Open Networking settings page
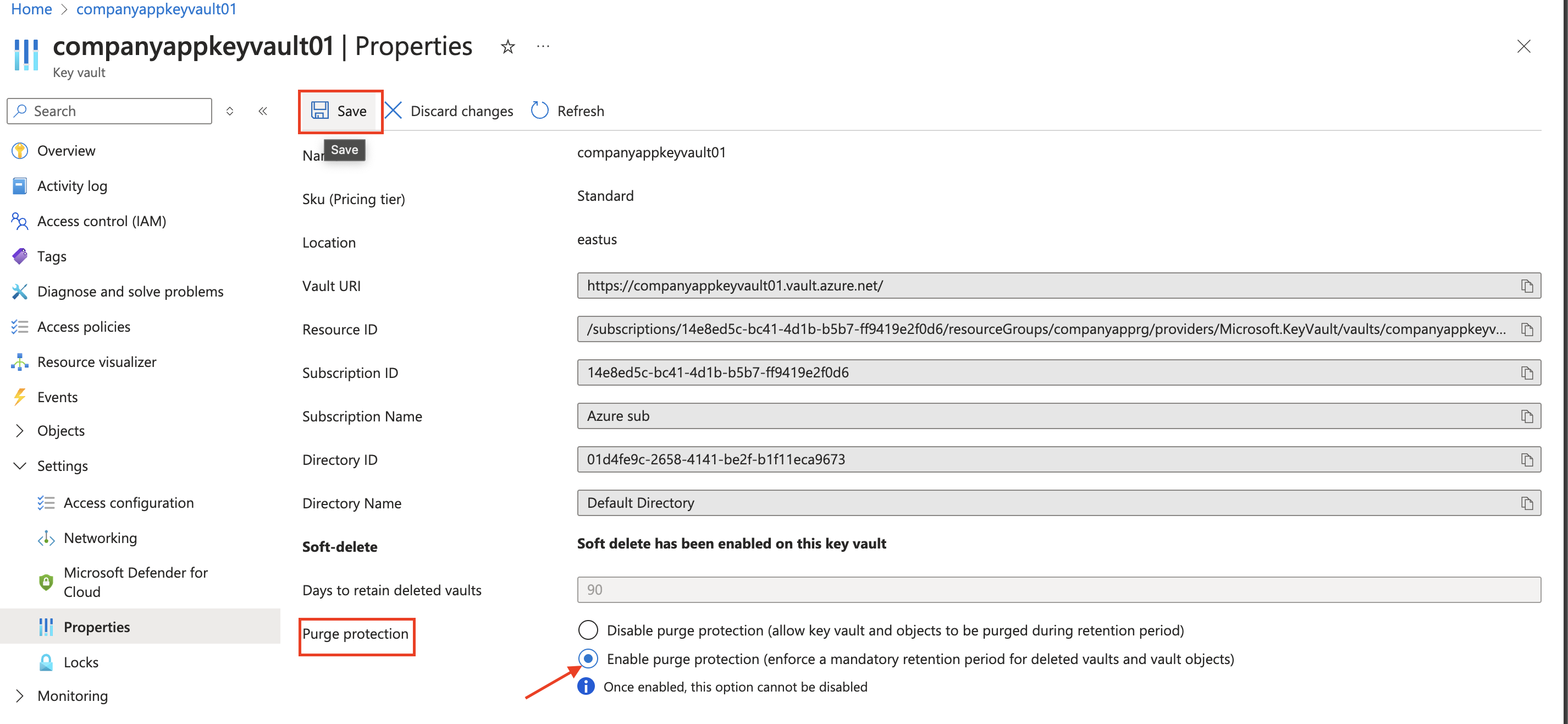This screenshot has height=724, width=1568. (x=100, y=538)
